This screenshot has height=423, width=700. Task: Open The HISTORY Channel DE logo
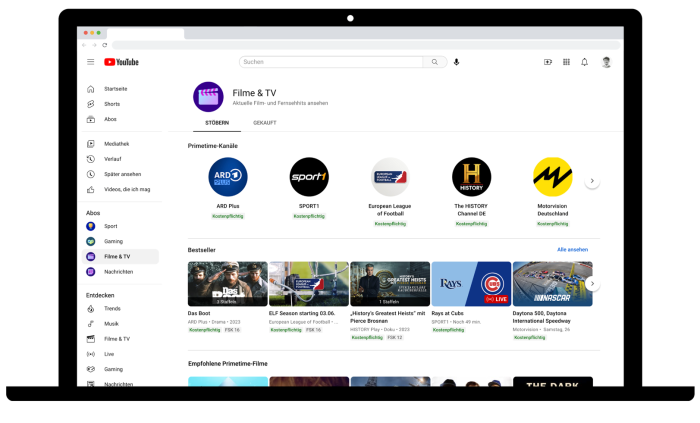pyautogui.click(x=471, y=177)
